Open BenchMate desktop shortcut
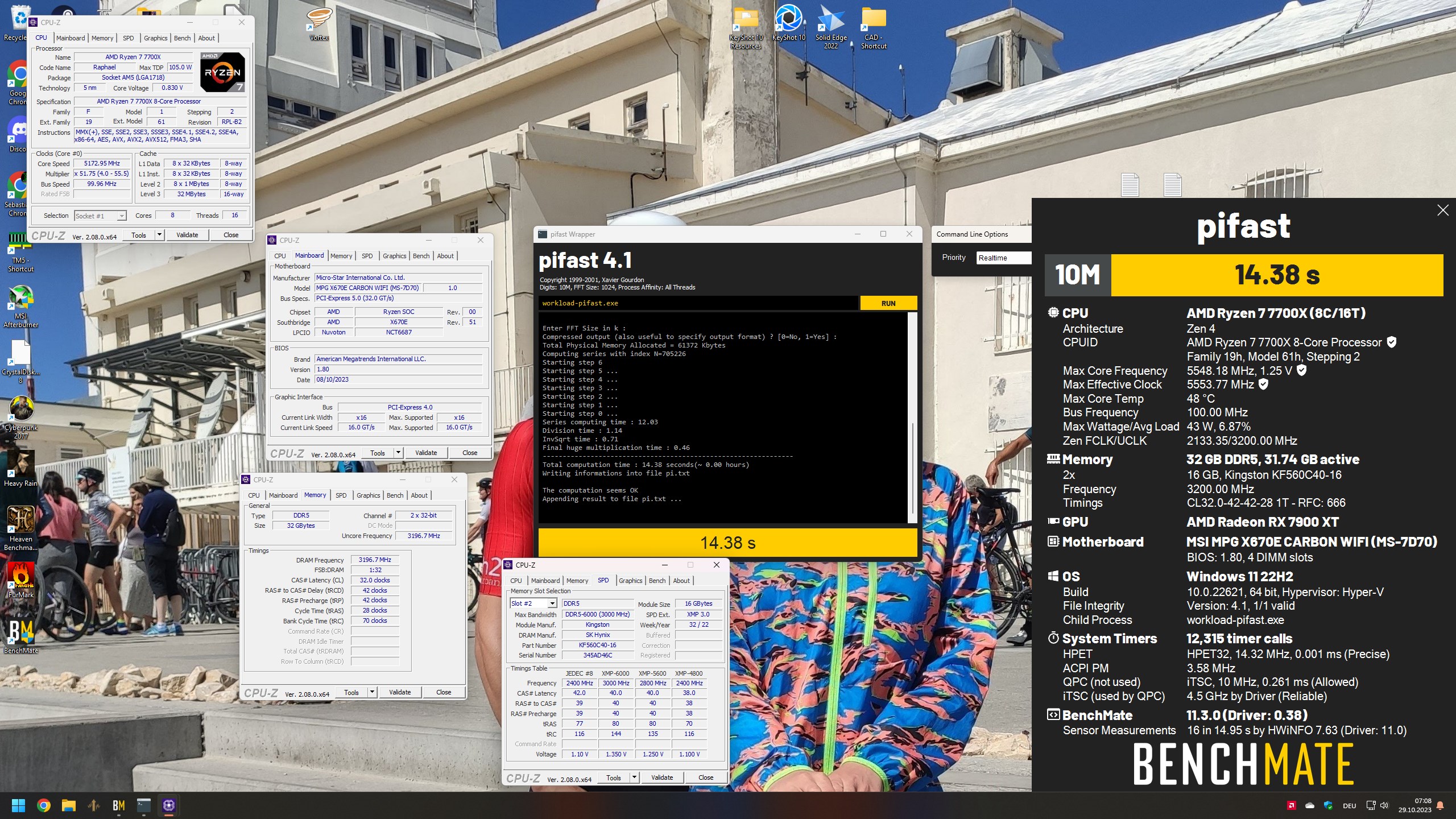Viewport: 1456px width, 819px height. pyautogui.click(x=20, y=636)
